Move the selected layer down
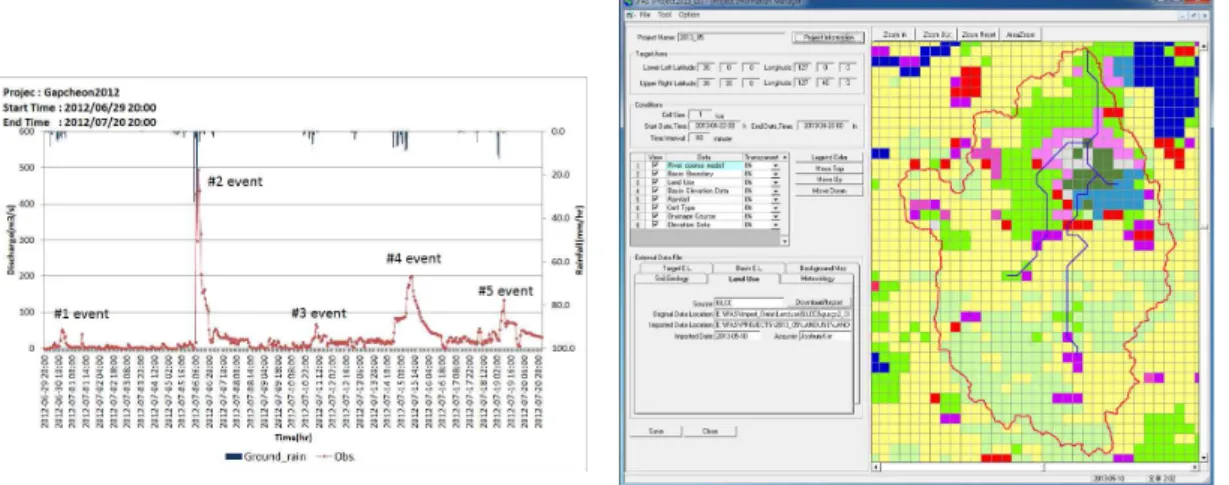Screen dimensions: 1229x485 tap(829, 190)
